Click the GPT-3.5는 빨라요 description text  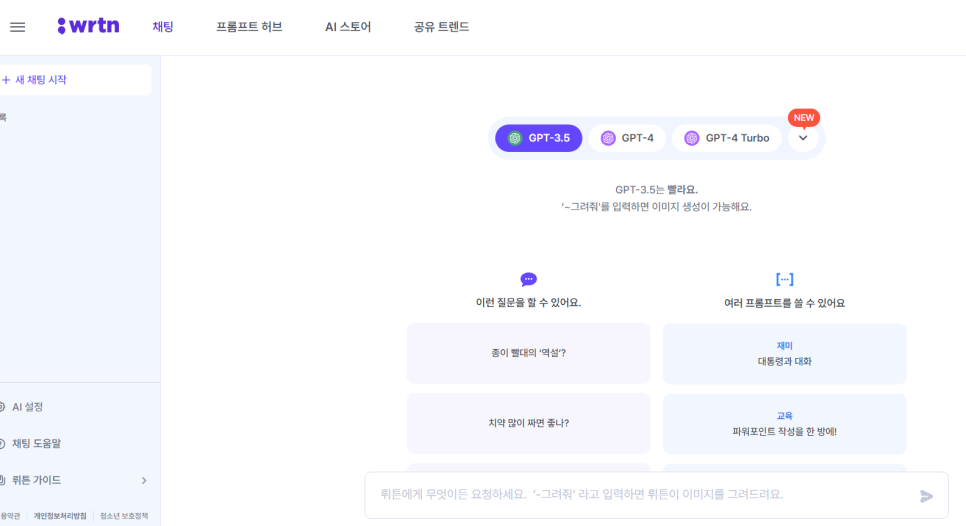(x=656, y=190)
